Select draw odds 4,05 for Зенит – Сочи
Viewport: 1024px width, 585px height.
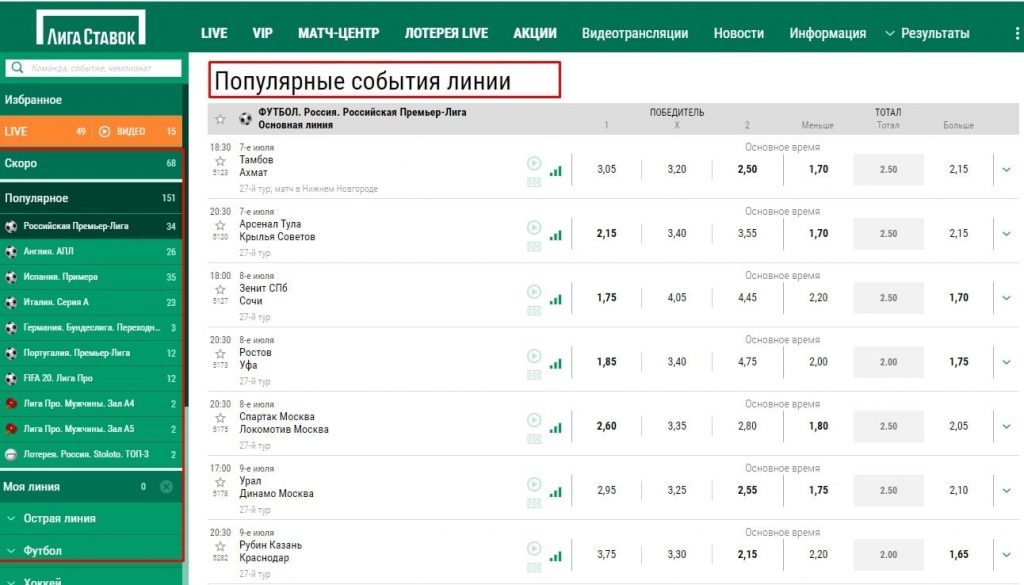pos(677,298)
